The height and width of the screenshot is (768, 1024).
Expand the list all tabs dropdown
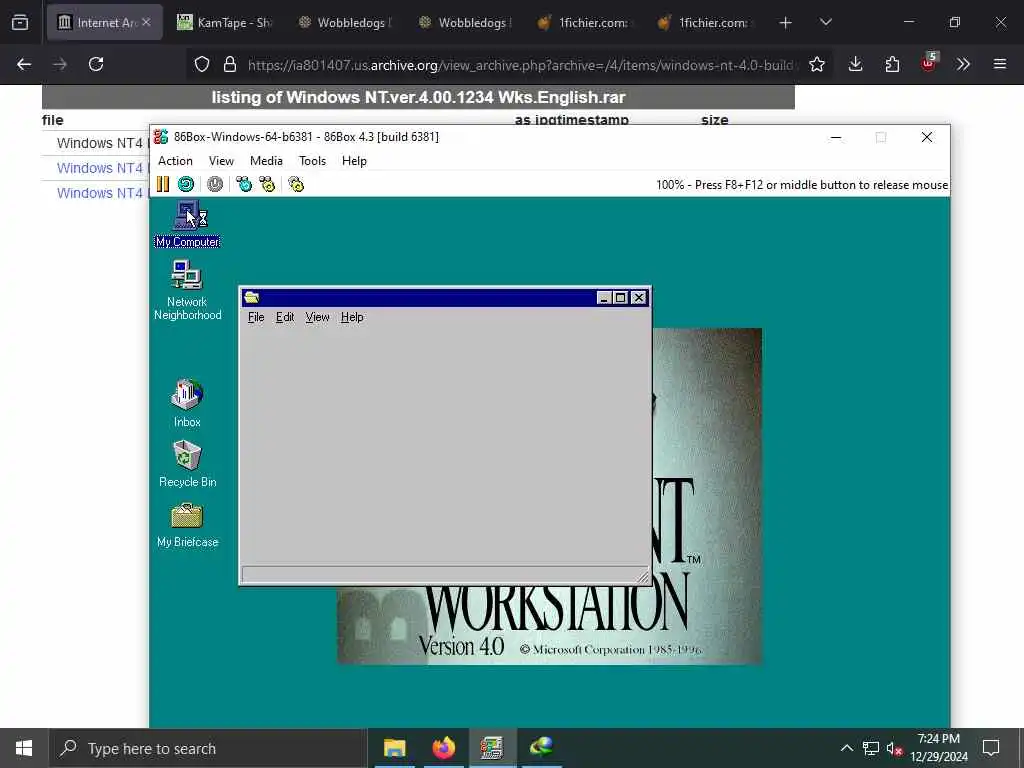[x=825, y=23]
